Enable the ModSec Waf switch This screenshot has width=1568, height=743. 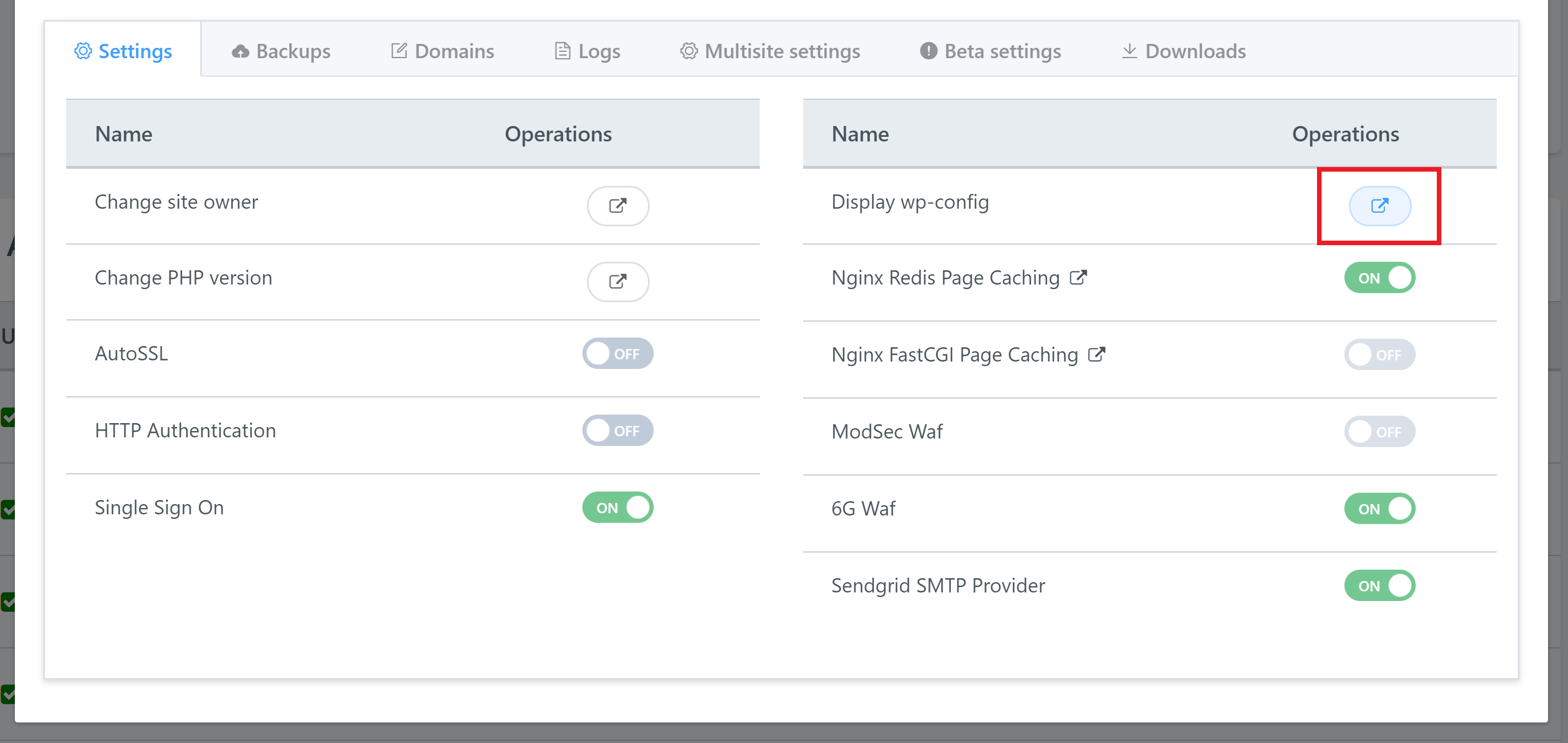click(1380, 432)
